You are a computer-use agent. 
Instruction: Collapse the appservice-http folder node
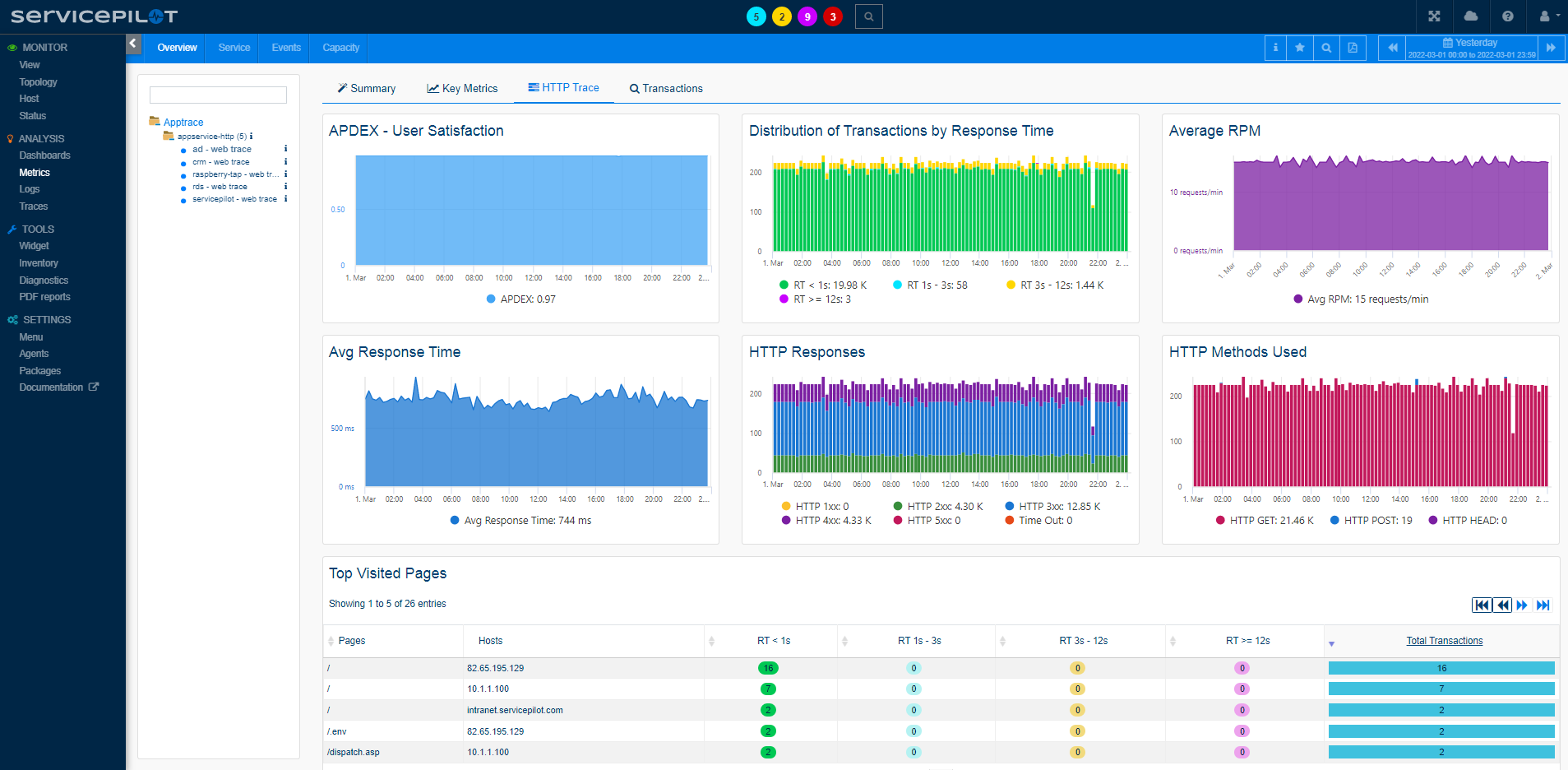coord(169,137)
